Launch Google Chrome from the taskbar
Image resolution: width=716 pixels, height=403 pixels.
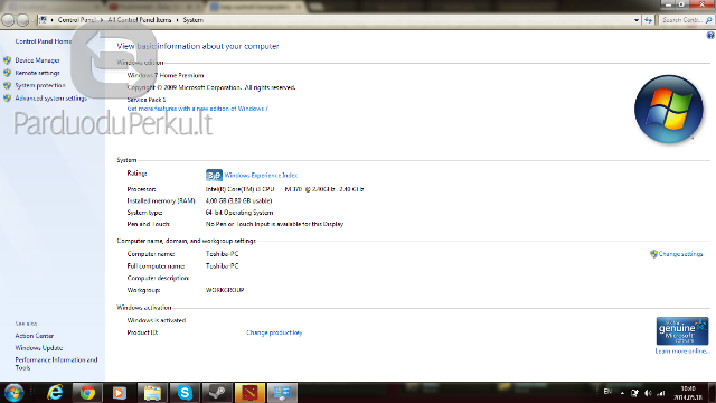tap(87, 392)
